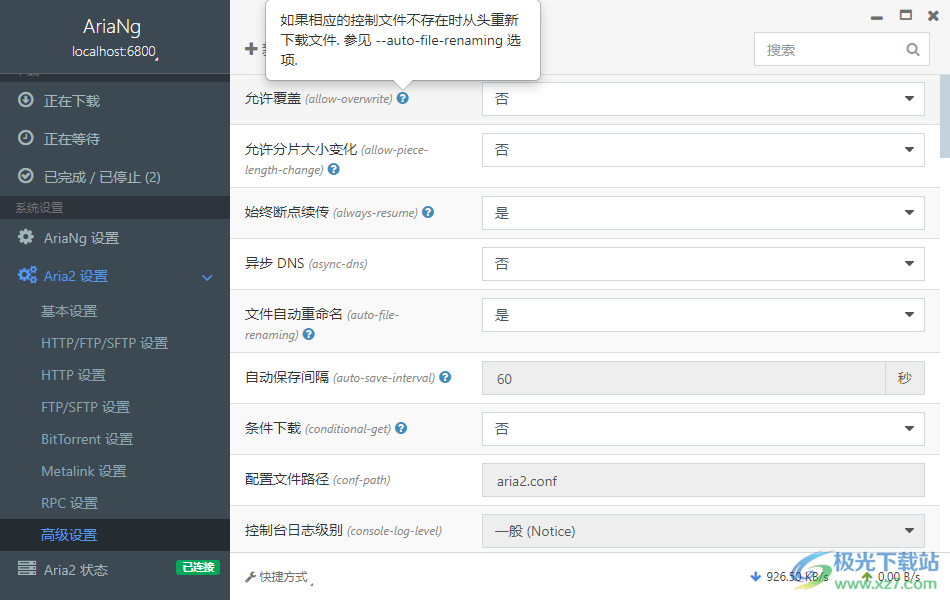Click the Aria2 settings double-gear icon
The width and height of the screenshot is (950, 600).
coord(27,275)
